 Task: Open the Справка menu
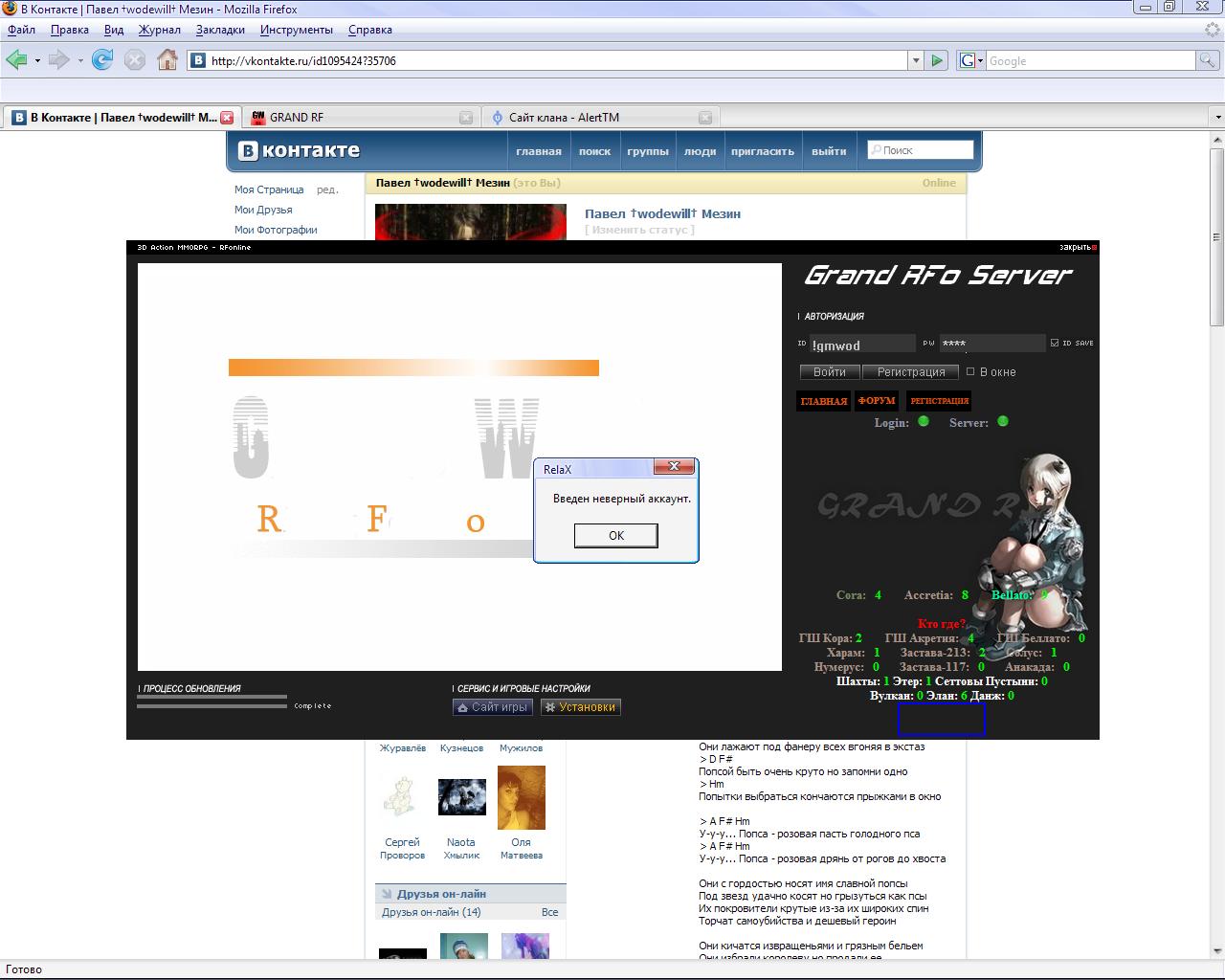click(x=370, y=30)
